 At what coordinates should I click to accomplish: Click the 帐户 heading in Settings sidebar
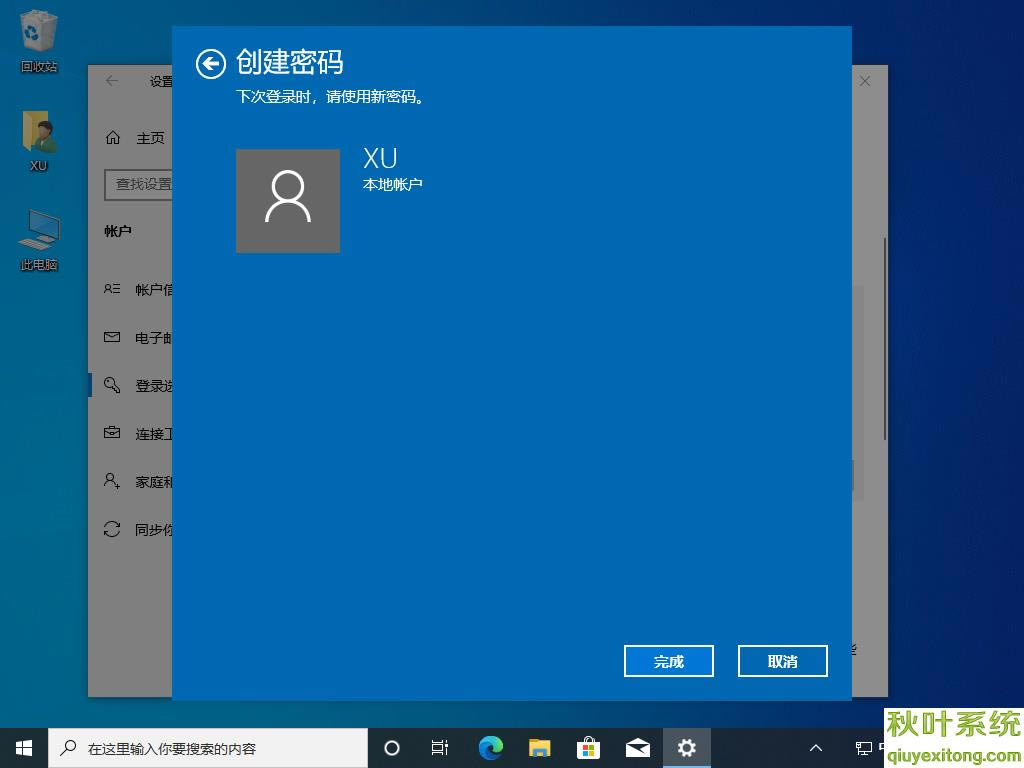pos(118,231)
